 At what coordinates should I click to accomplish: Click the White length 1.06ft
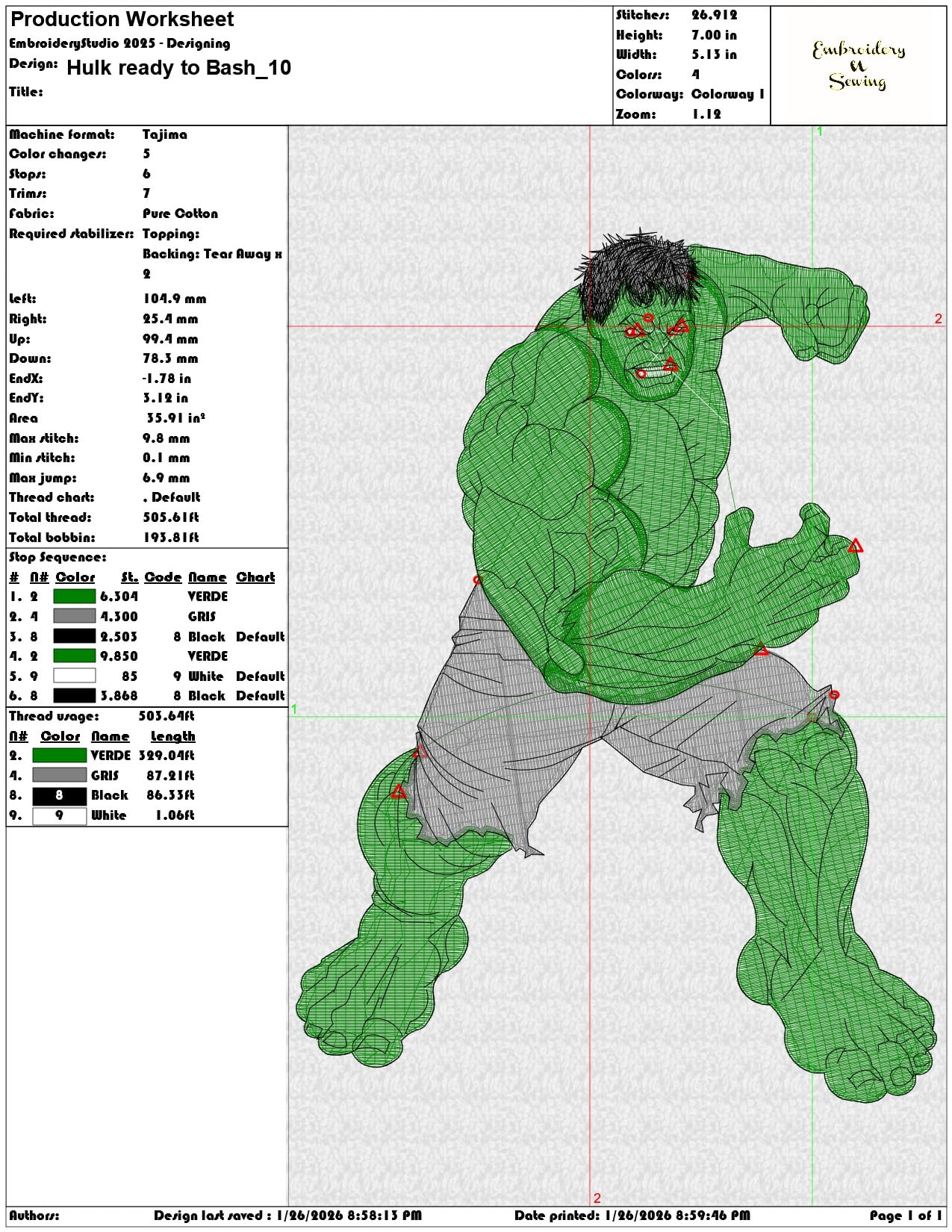pos(175,815)
